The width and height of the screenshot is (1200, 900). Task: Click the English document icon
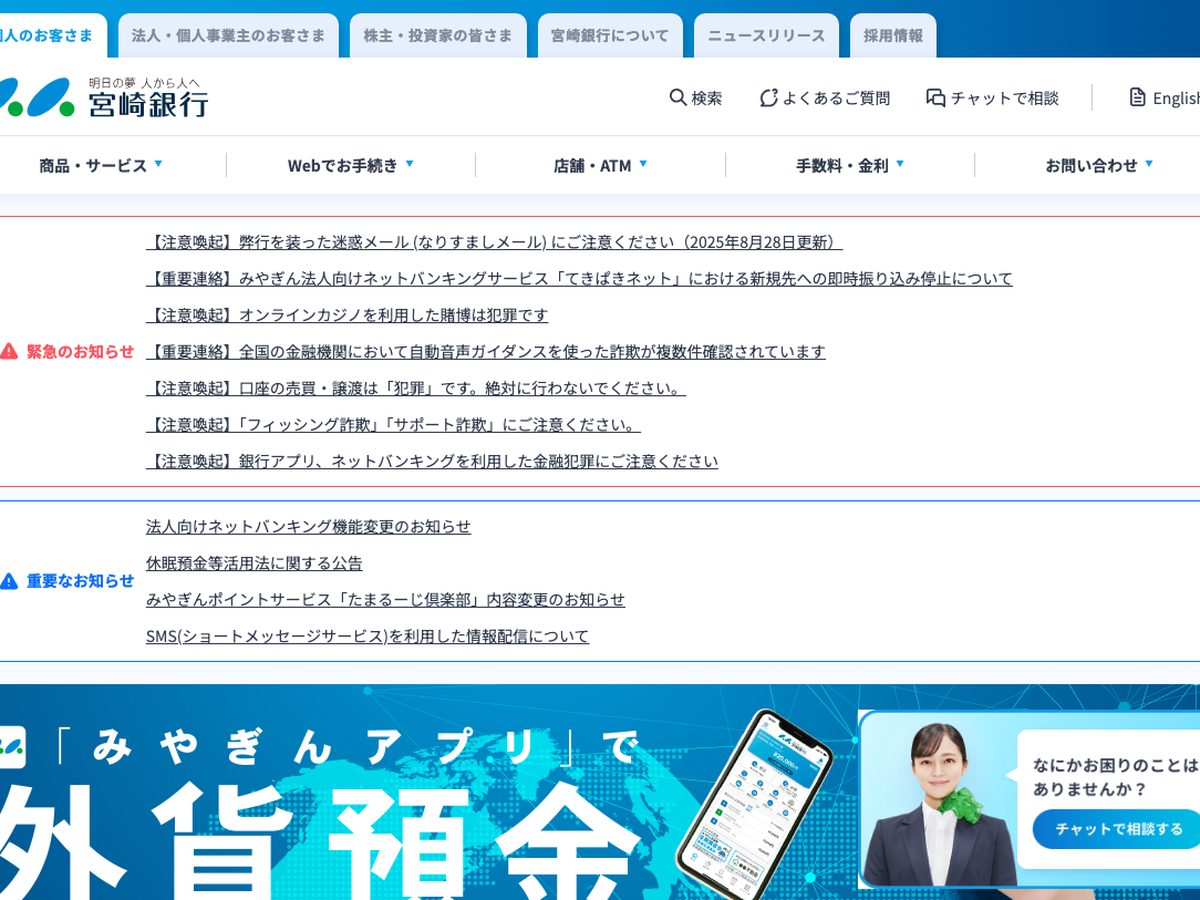pyautogui.click(x=1137, y=98)
